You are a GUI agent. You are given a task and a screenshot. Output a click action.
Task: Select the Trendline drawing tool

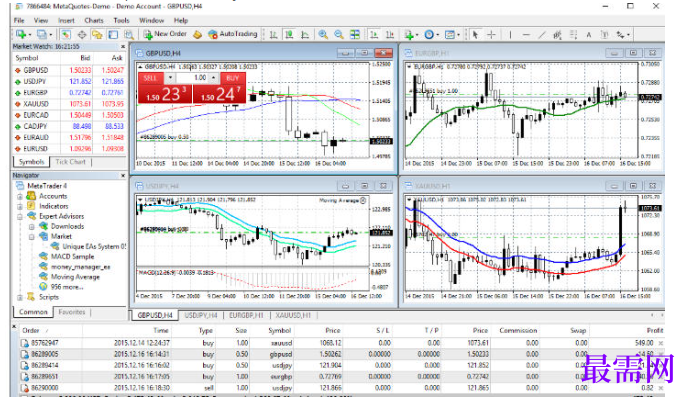tap(542, 34)
